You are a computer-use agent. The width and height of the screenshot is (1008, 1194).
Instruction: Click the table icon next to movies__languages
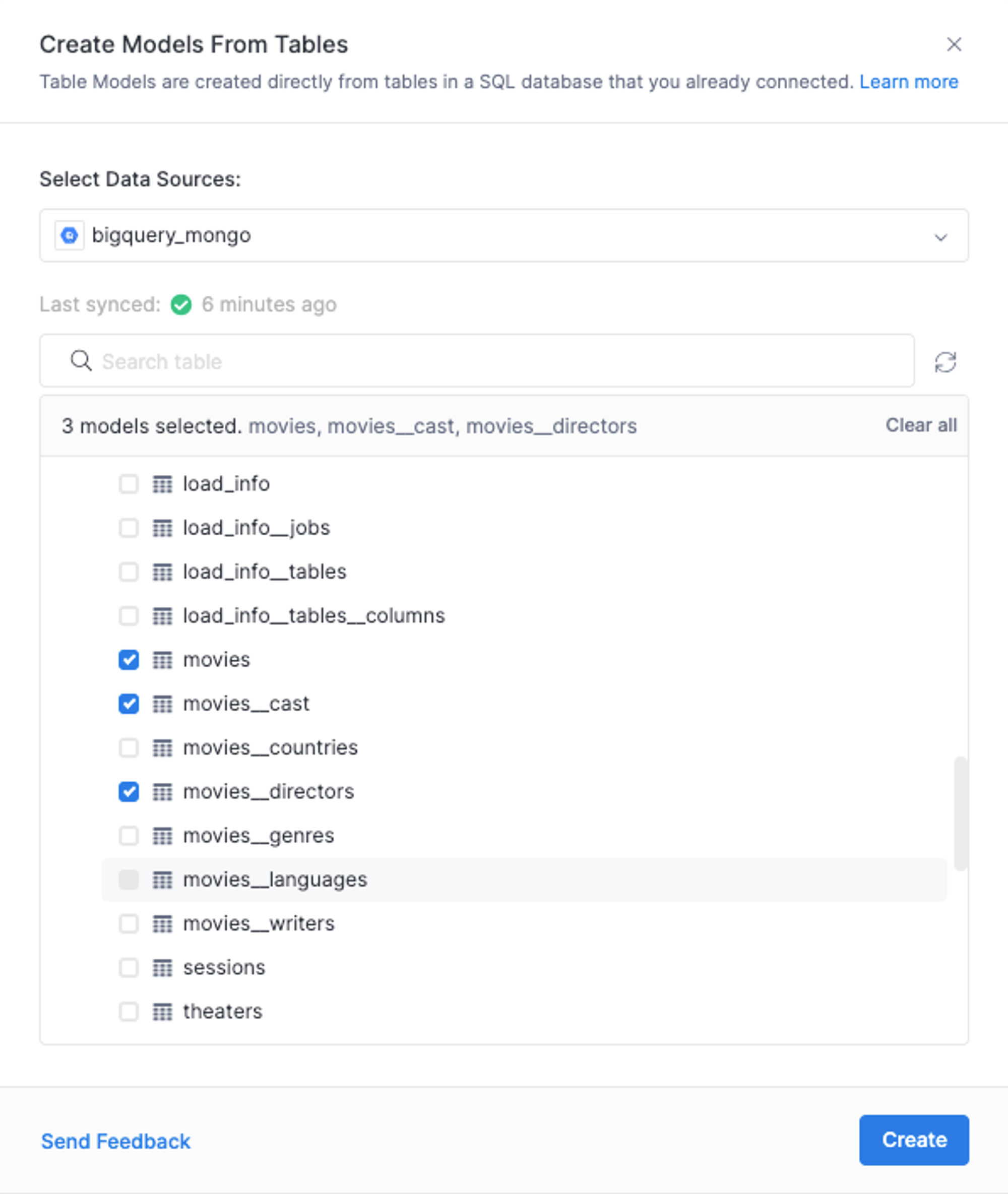[162, 881]
